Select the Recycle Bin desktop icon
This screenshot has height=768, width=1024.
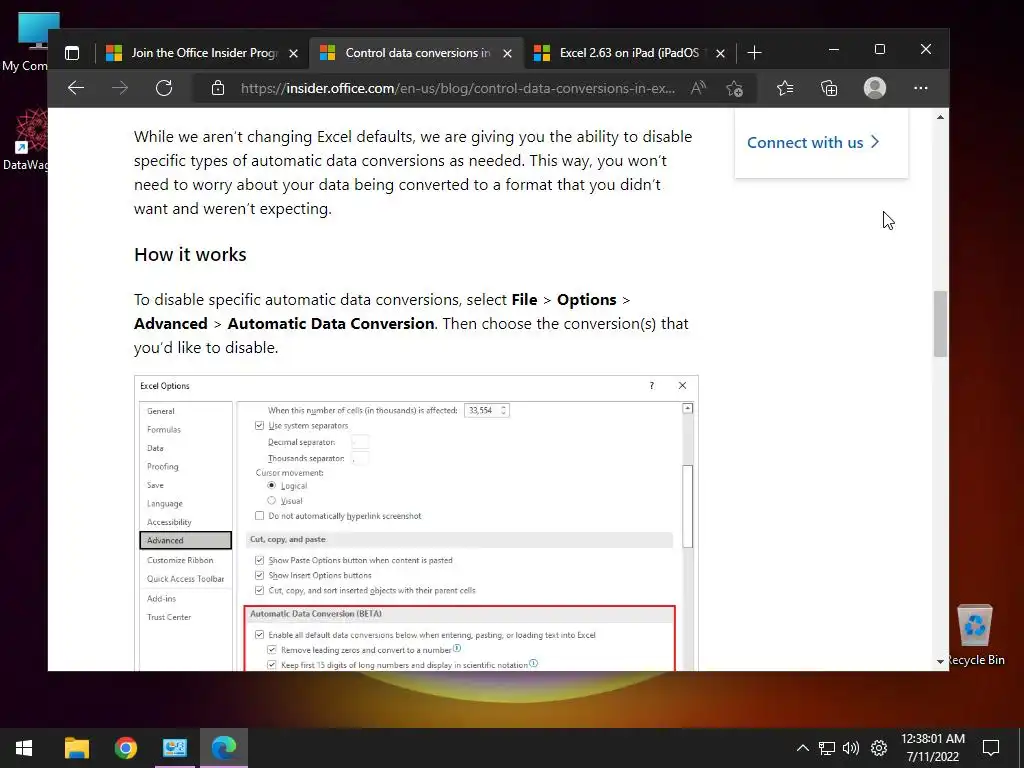click(975, 635)
